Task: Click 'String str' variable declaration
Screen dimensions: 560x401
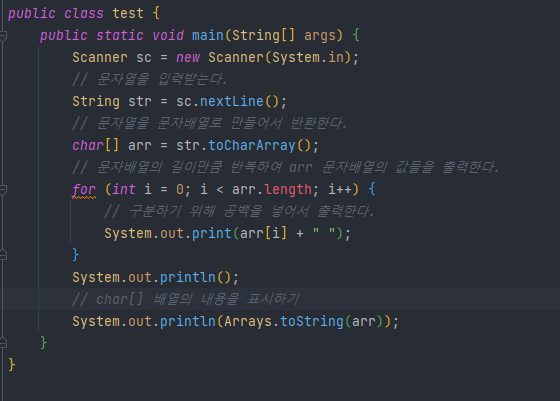Action: tap(112, 102)
